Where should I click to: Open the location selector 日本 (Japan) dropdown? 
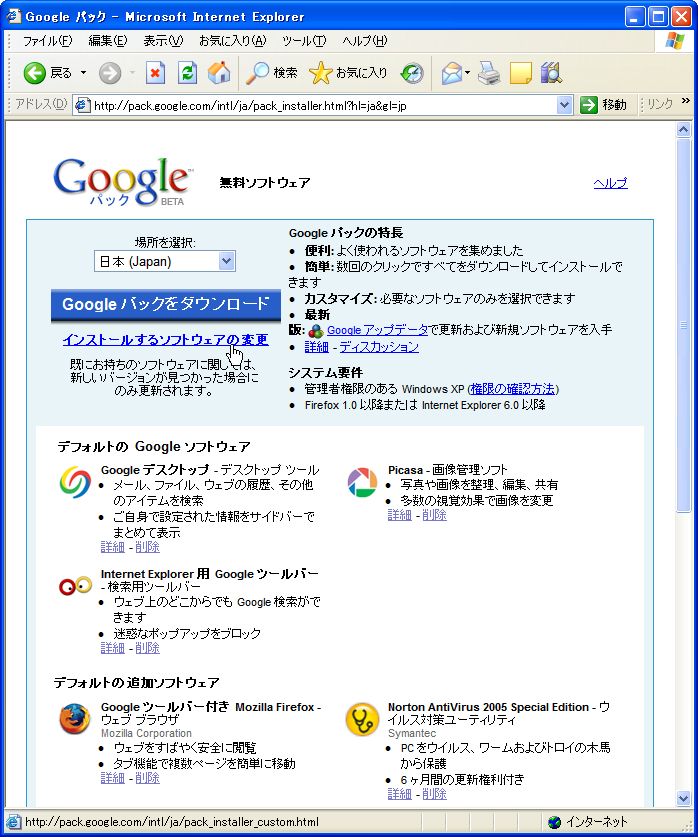pos(164,262)
